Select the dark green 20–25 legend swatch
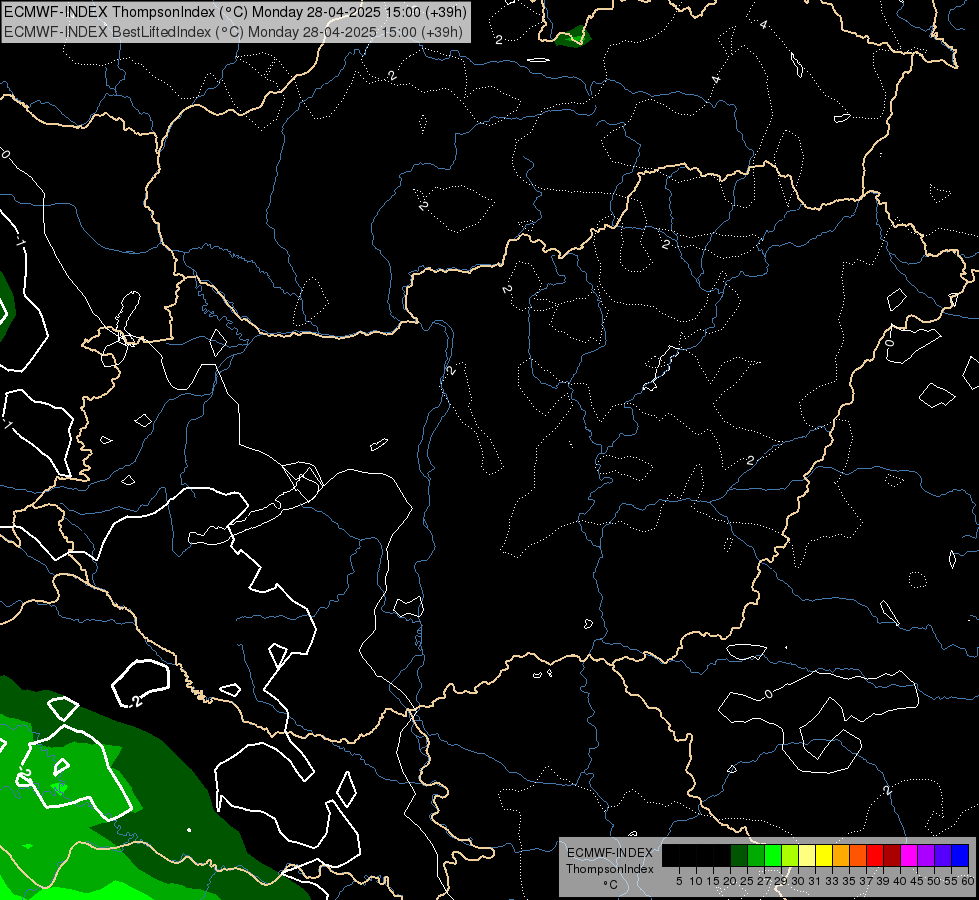979x900 pixels. click(739, 855)
